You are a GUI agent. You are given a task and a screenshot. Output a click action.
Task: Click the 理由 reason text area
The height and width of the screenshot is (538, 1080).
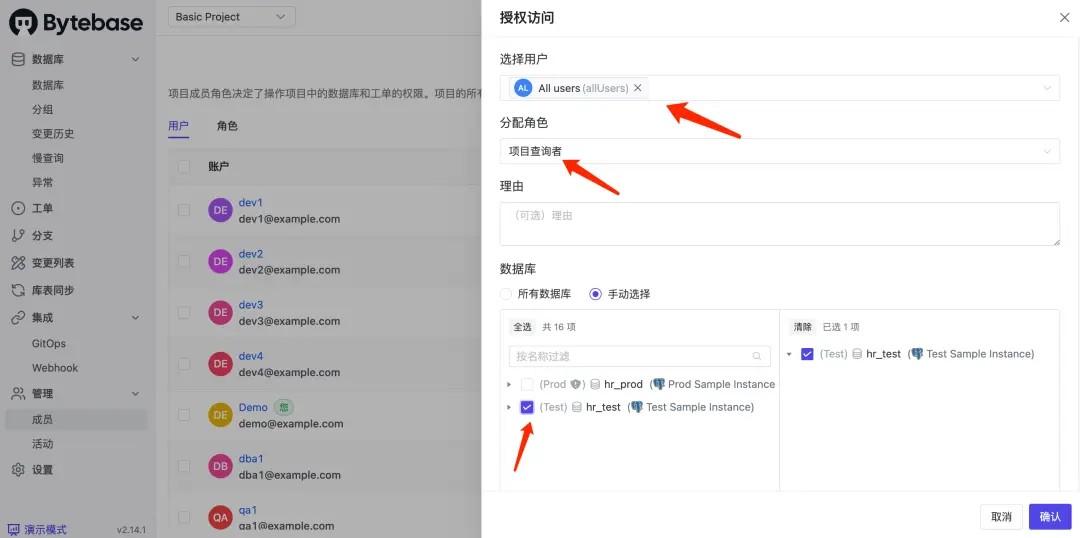pos(780,224)
